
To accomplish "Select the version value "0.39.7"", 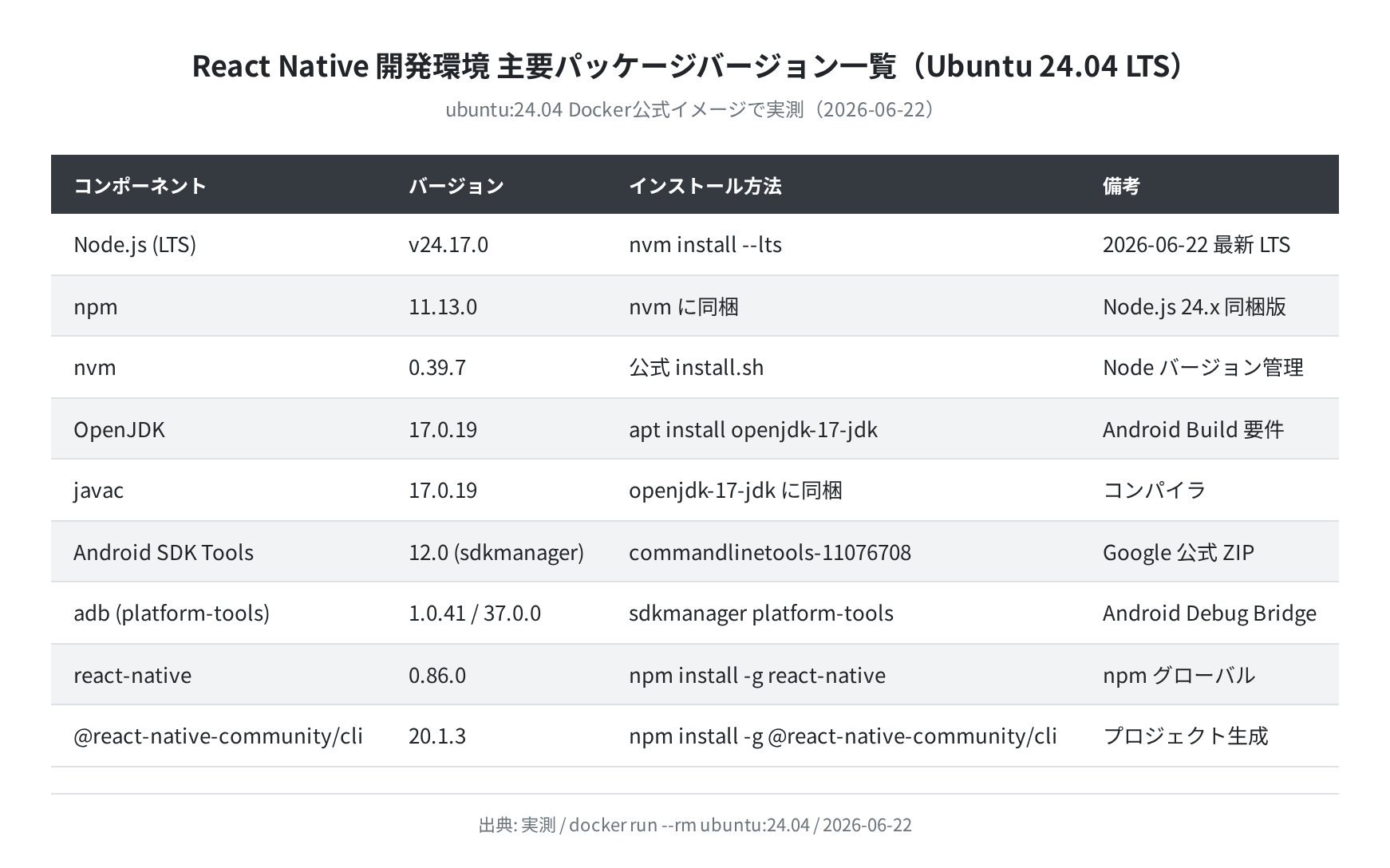I will click(437, 368).
